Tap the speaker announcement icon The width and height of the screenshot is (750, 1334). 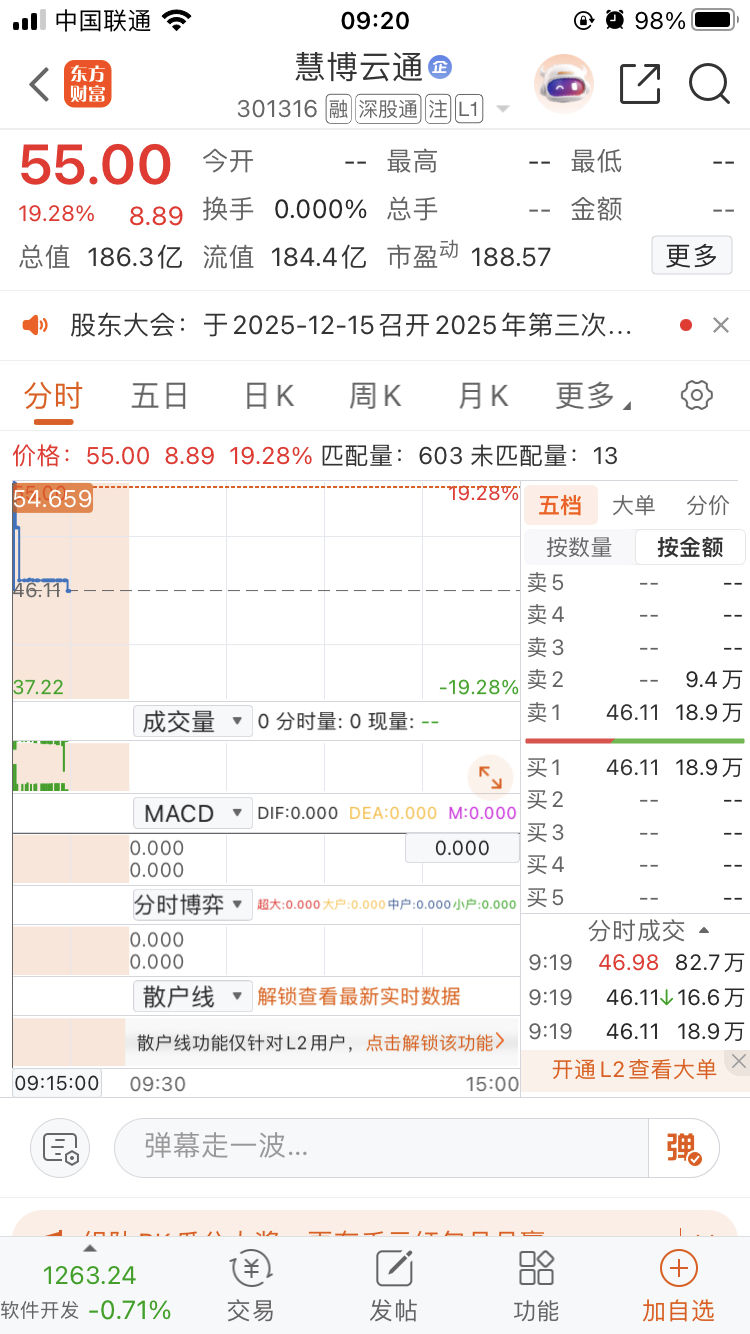[x=36, y=325]
